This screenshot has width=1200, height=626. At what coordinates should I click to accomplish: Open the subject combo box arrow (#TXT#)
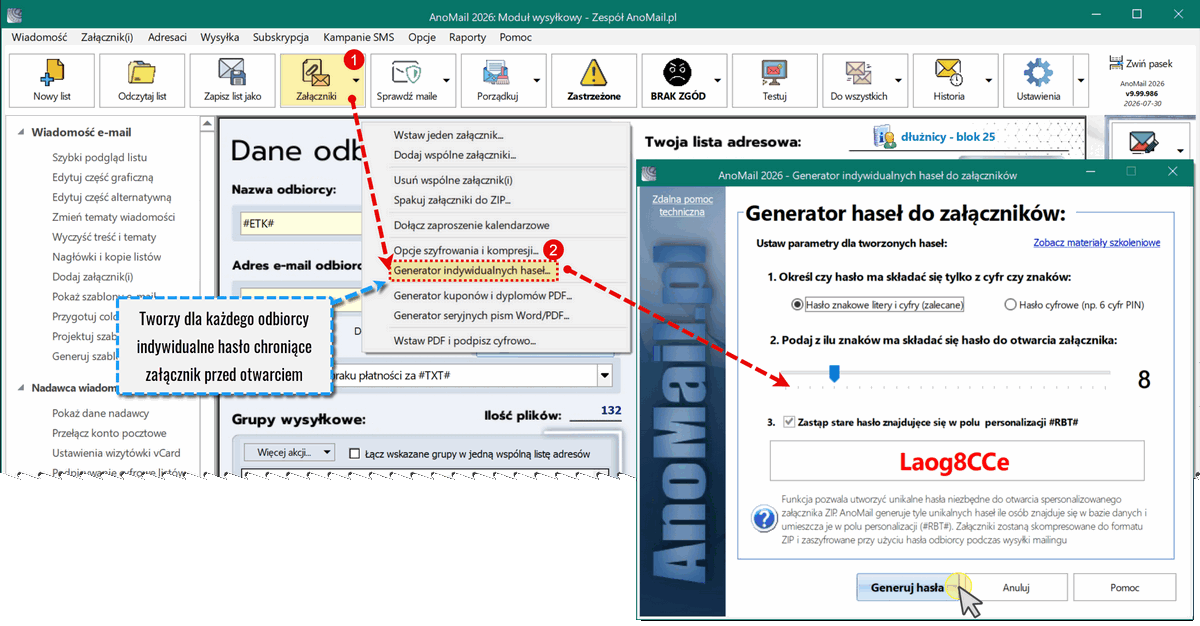pyautogui.click(x=604, y=375)
